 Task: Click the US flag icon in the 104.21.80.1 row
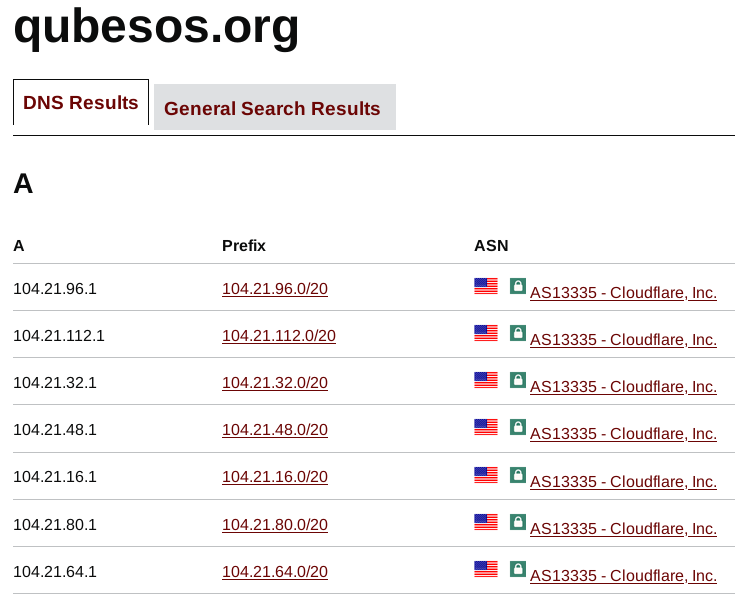tap(486, 522)
